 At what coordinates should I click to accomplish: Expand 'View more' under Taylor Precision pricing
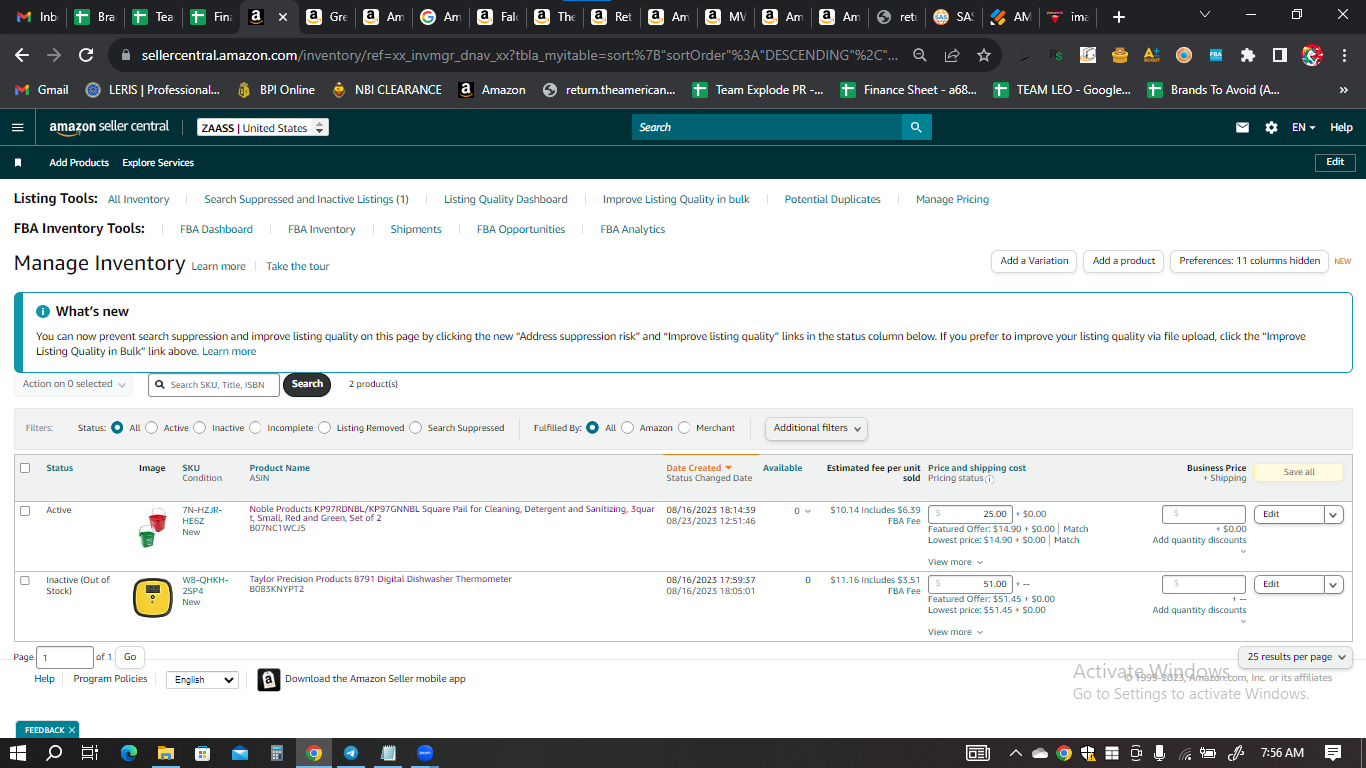pos(955,632)
